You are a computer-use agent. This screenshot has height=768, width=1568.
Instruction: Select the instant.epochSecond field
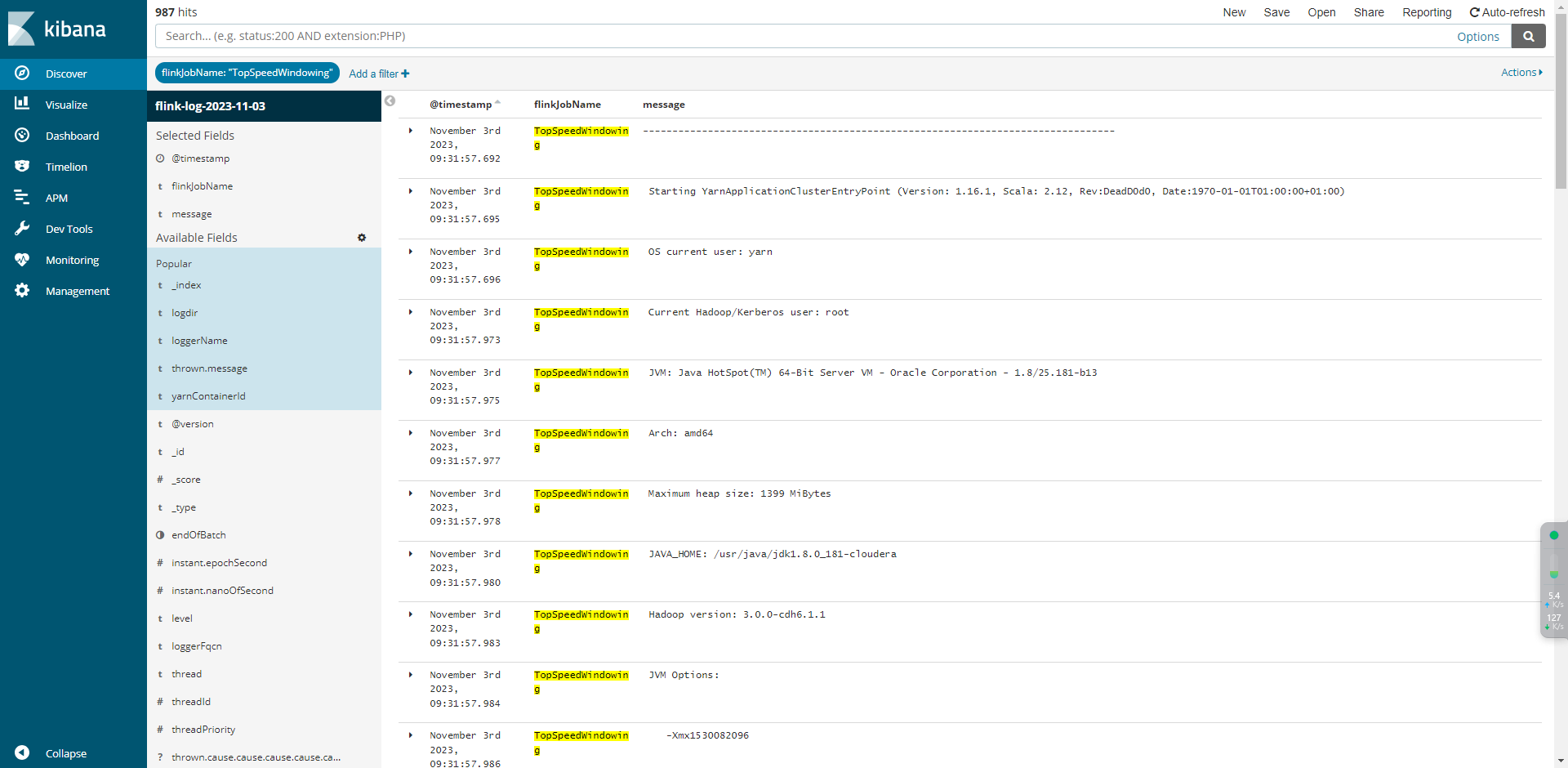[219, 563]
